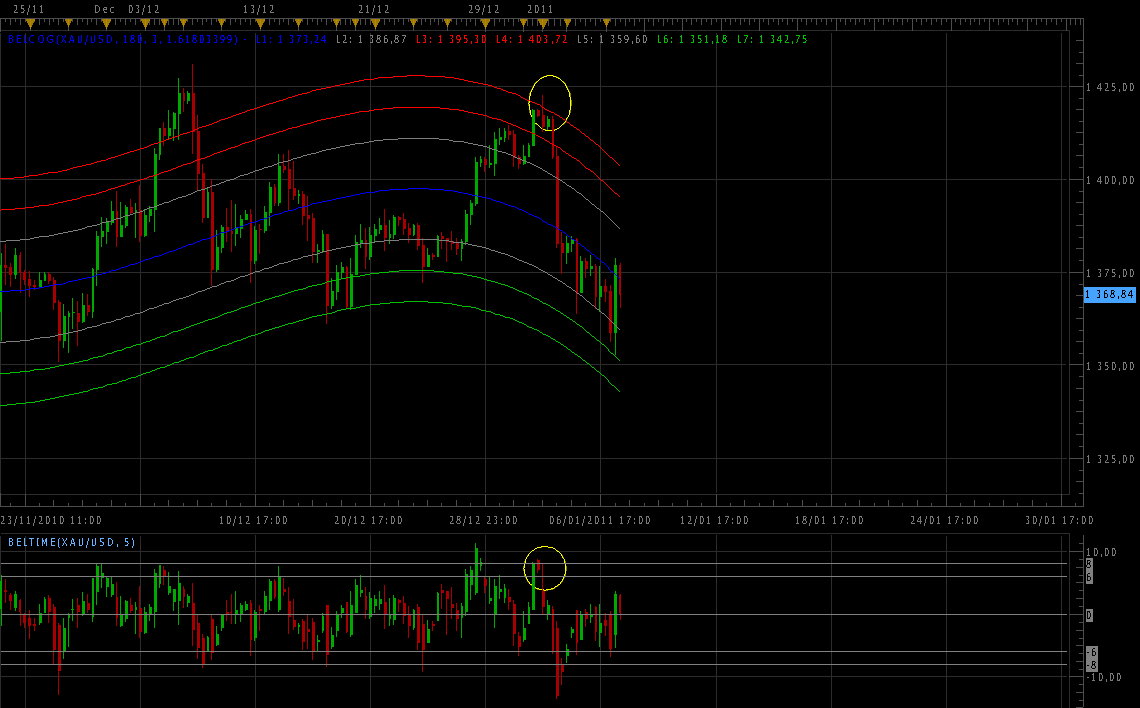1140x708 pixels.
Task: Click the 1 425,00 price axis label
Action: click(1110, 88)
